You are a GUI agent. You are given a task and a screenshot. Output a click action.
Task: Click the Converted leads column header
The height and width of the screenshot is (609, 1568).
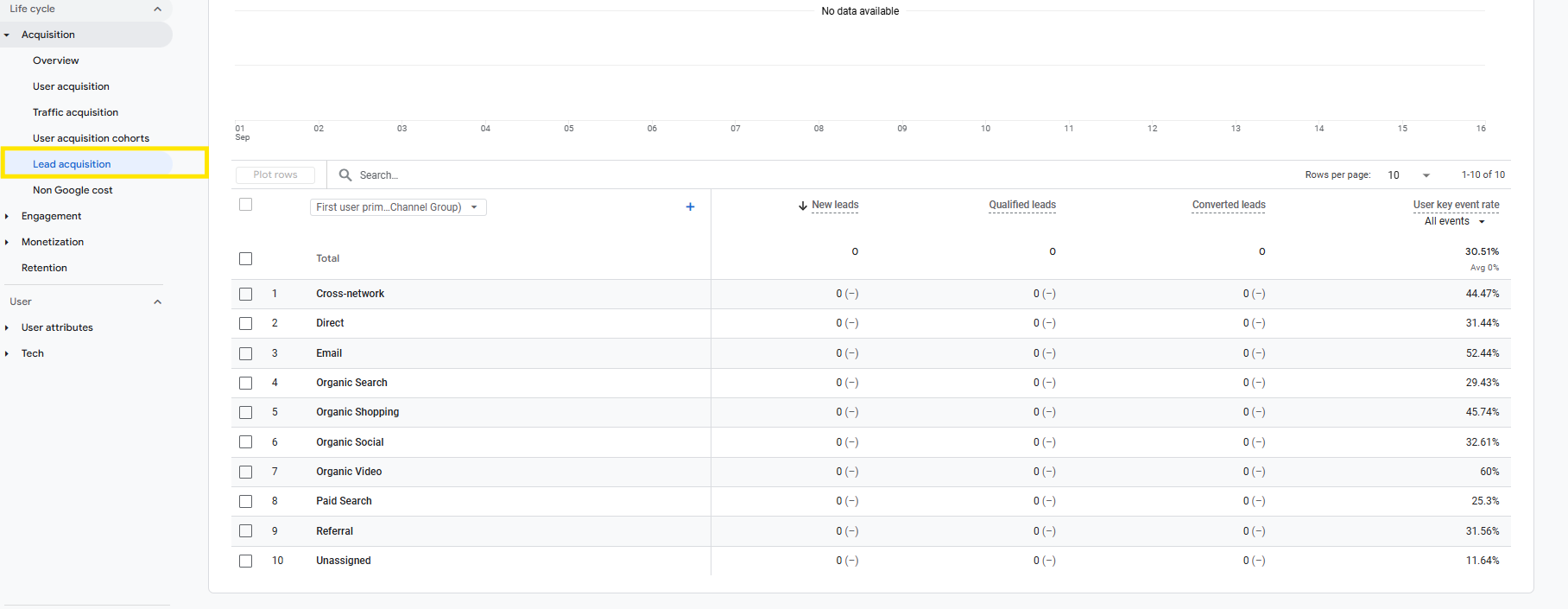click(x=1229, y=206)
